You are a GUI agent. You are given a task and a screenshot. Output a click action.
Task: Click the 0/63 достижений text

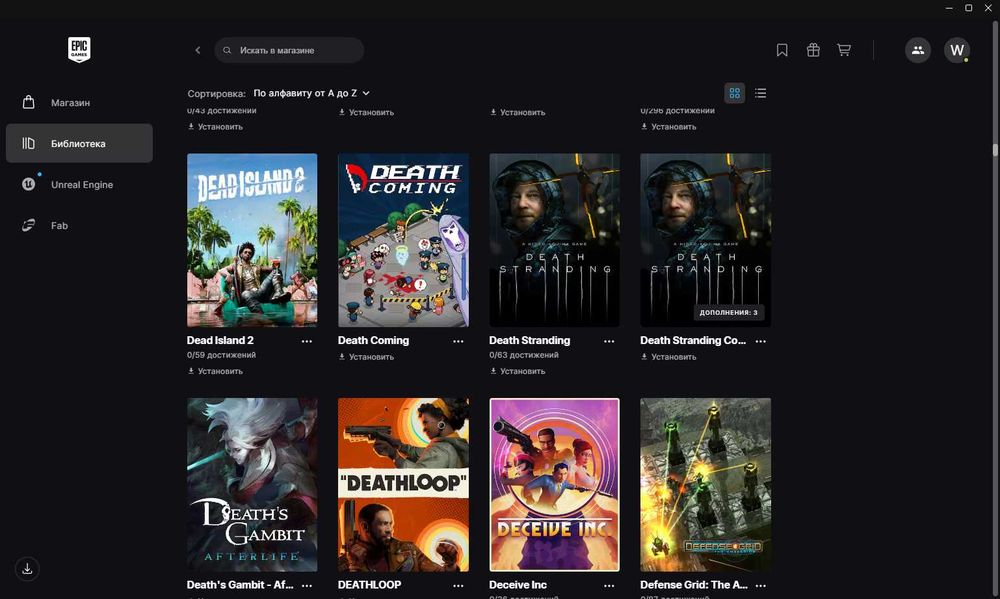click(x=524, y=355)
